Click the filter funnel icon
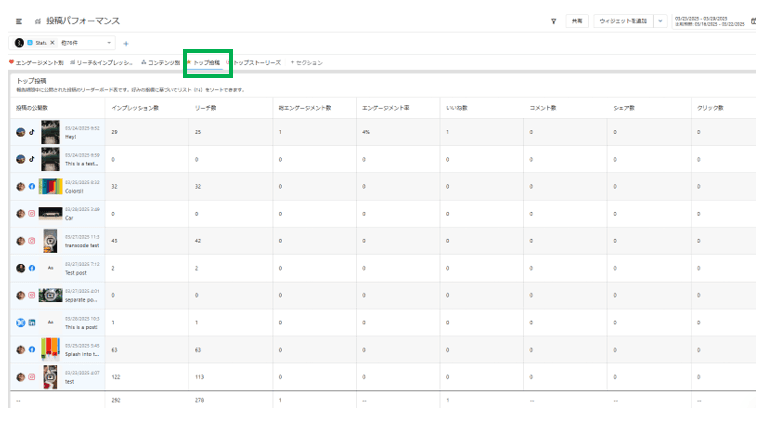 [x=553, y=20]
